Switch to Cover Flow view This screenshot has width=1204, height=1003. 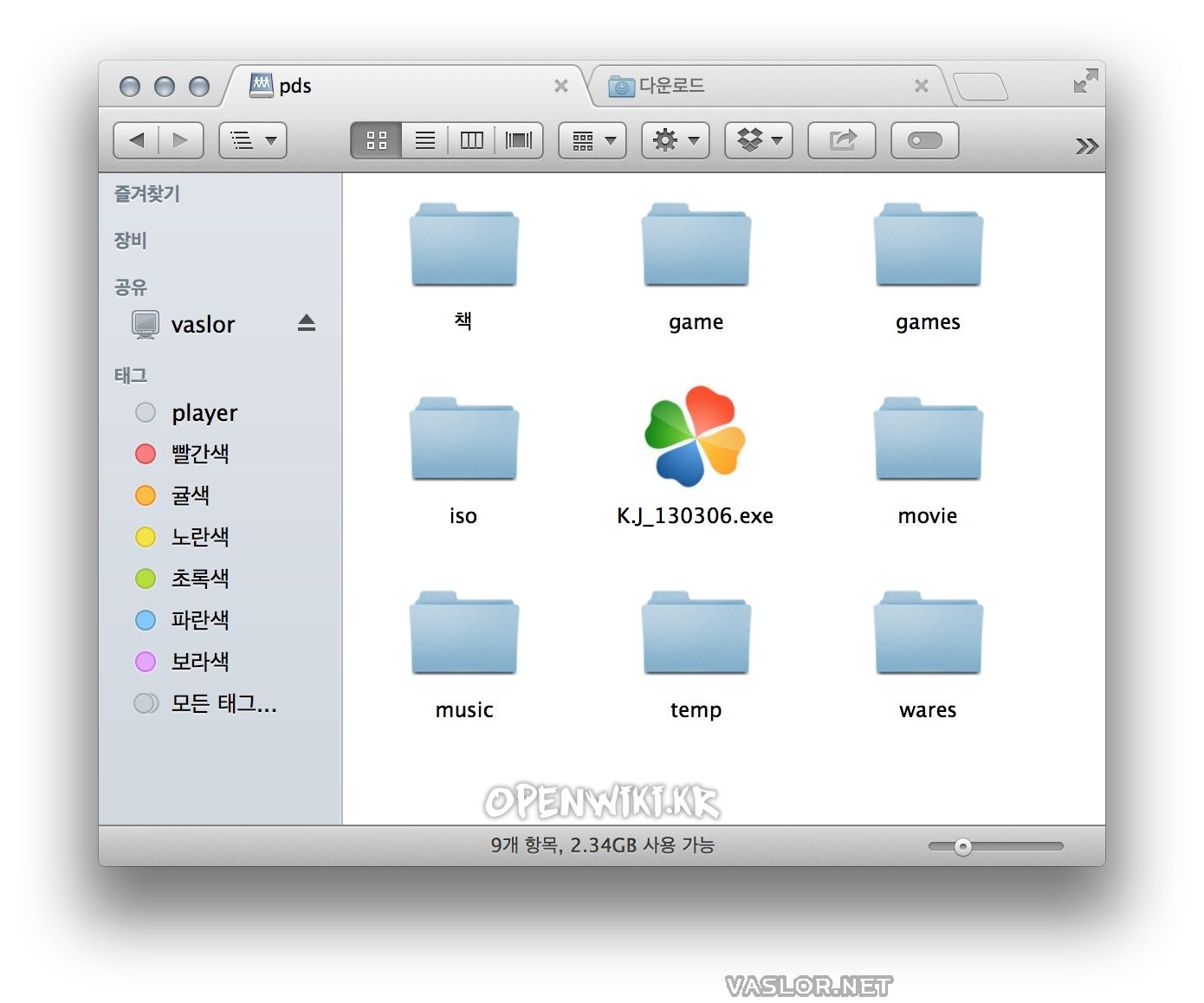click(519, 140)
